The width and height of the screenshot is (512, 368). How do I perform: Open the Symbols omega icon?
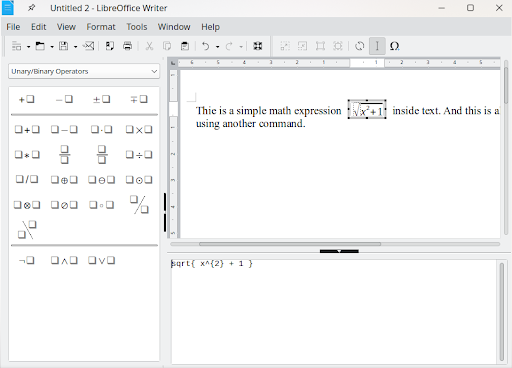tap(394, 46)
